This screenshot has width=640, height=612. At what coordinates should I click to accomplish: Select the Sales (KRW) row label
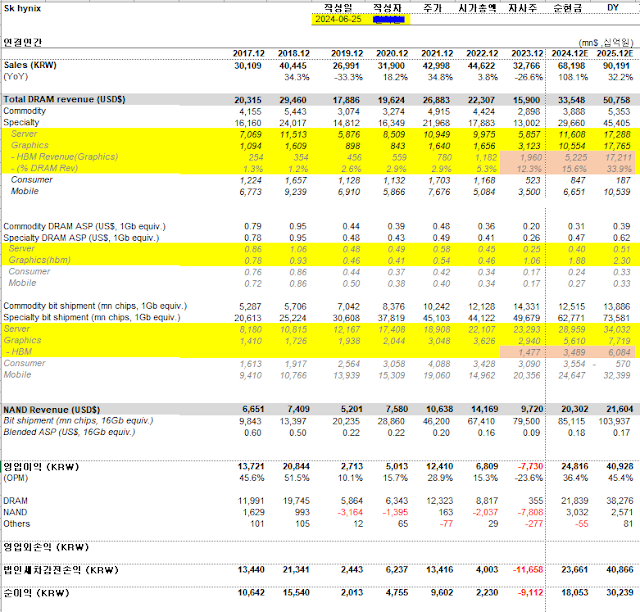click(30, 65)
